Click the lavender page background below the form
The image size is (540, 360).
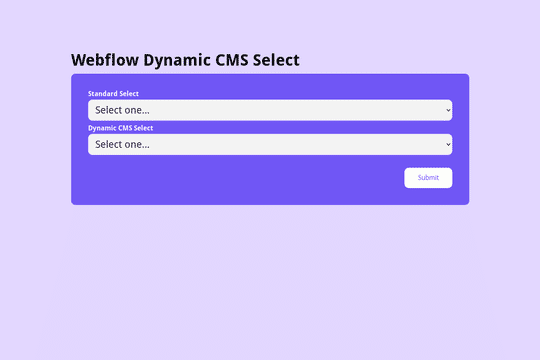pyautogui.click(x=270, y=282)
